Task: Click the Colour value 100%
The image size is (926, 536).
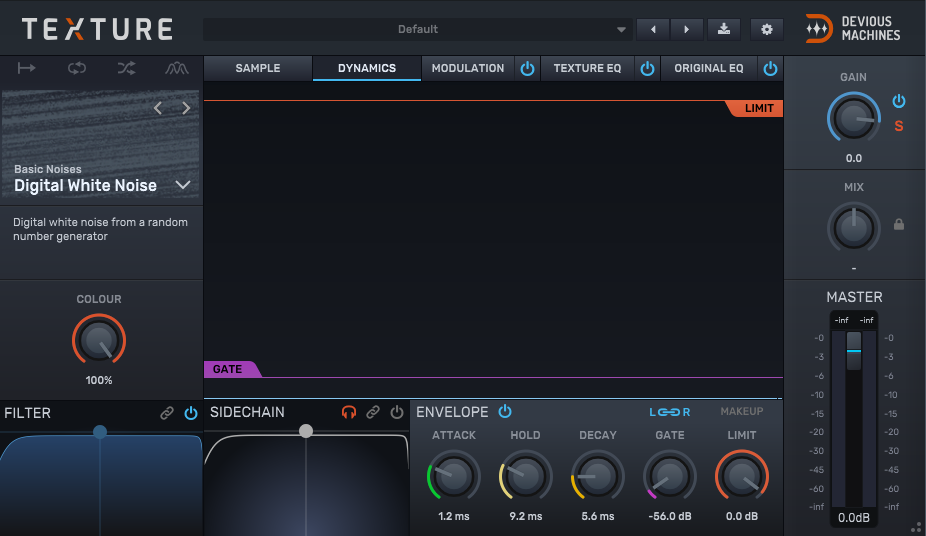Action: [99, 380]
